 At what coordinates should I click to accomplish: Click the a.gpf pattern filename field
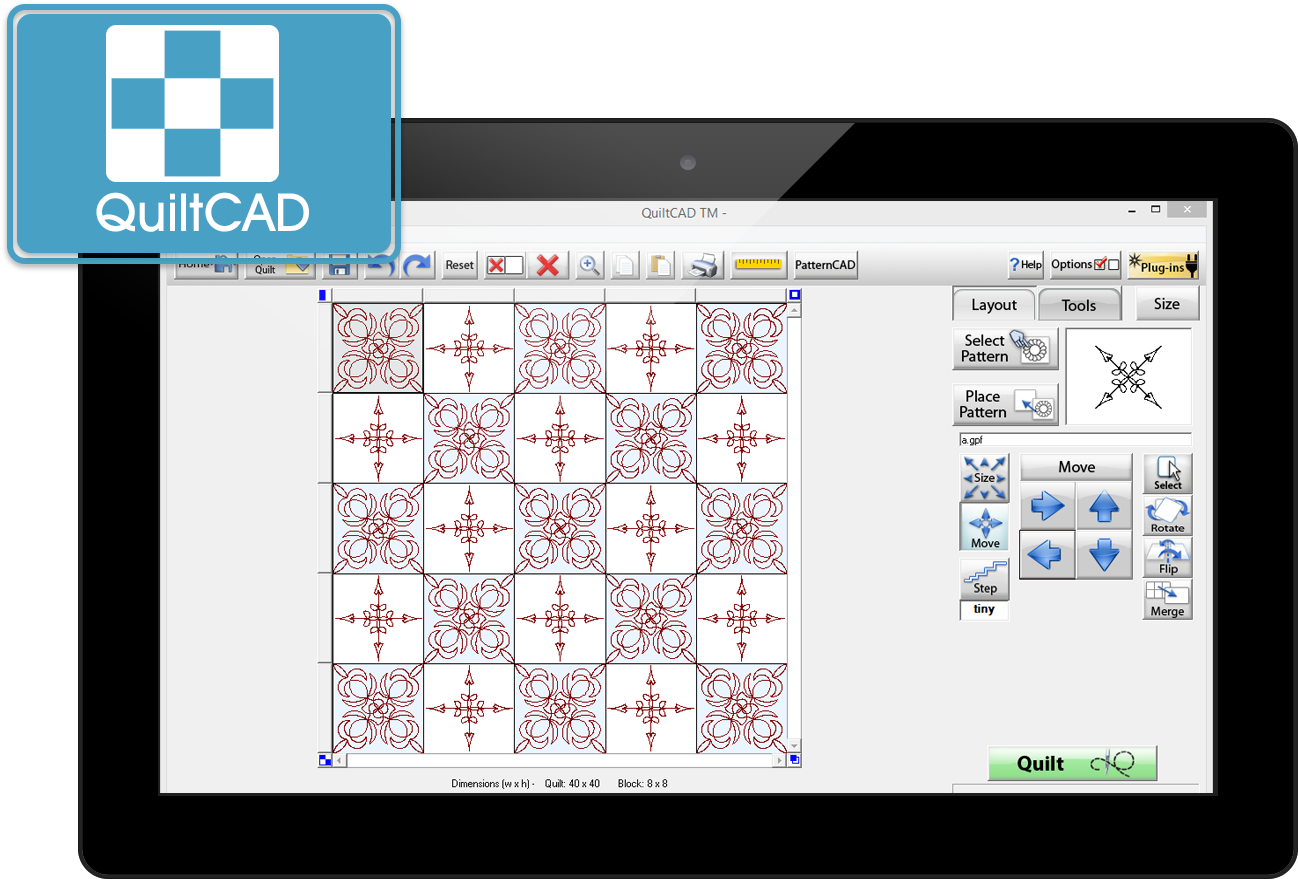click(1073, 439)
